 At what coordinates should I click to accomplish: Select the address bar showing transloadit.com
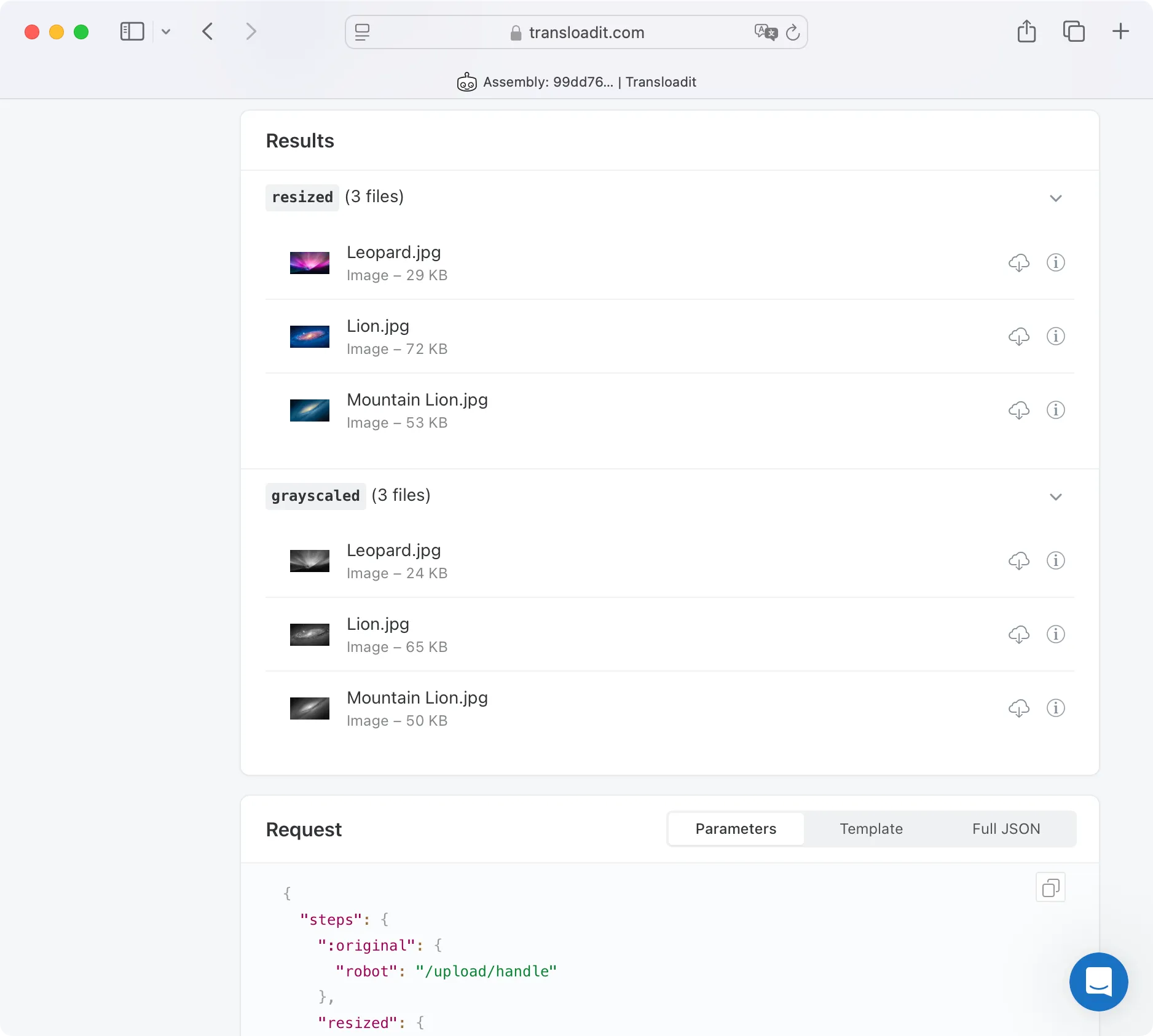587,32
